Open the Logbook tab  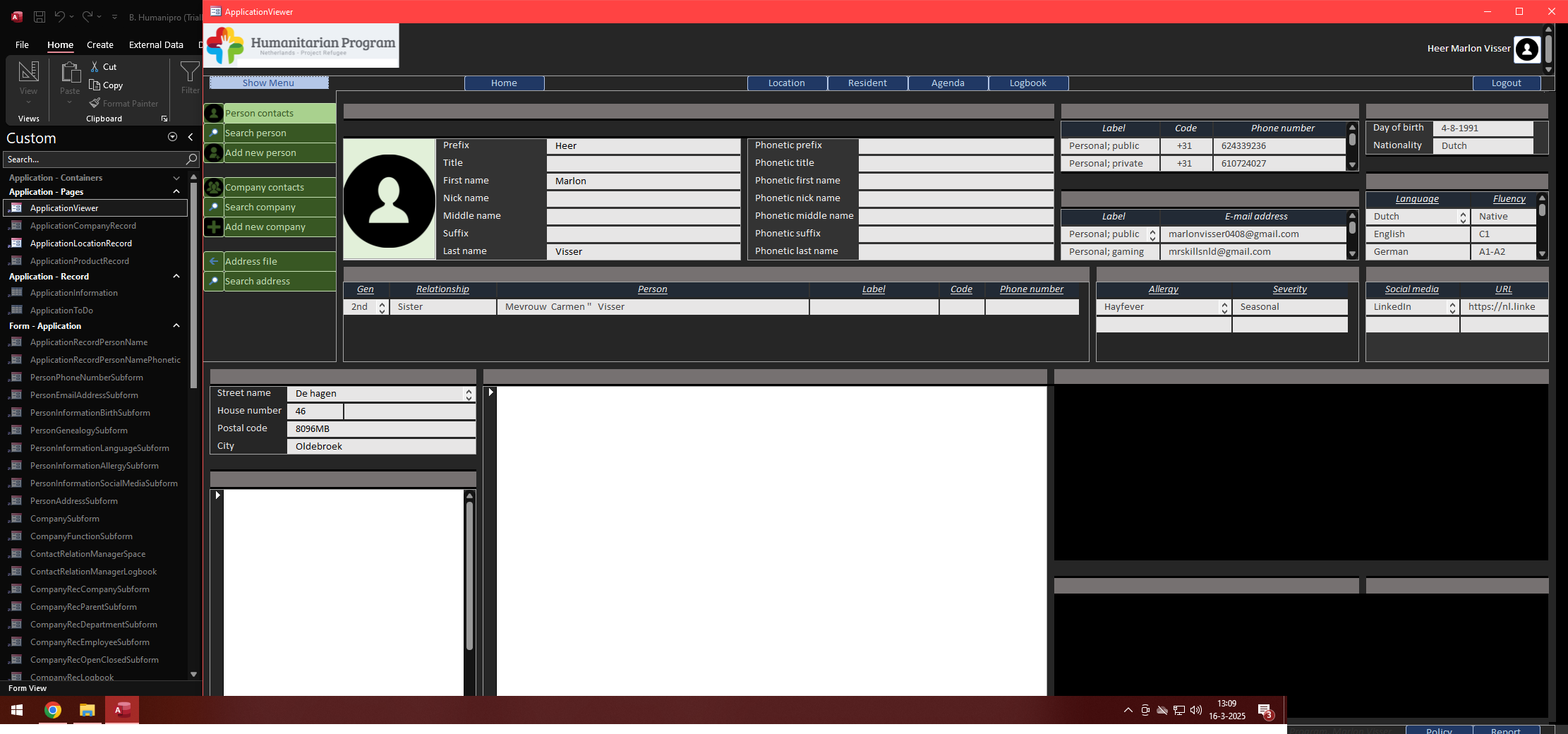point(1028,83)
